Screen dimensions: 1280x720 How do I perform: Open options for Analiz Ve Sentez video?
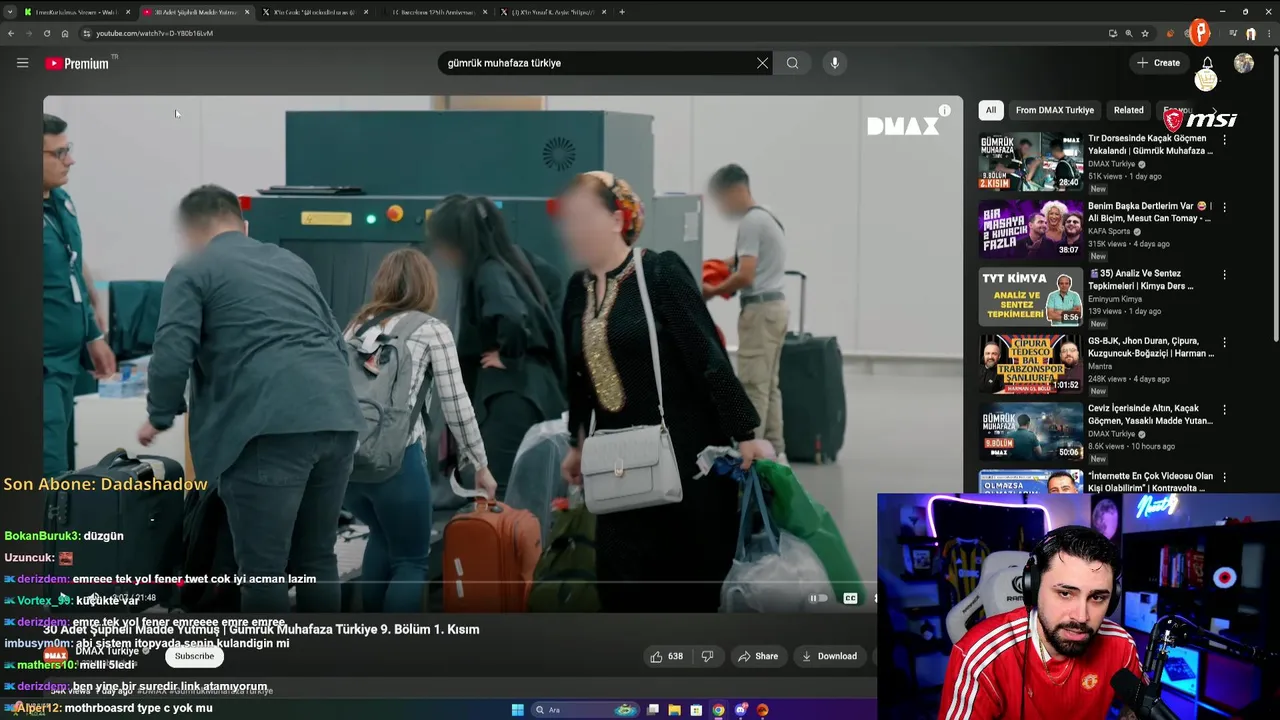1224,274
